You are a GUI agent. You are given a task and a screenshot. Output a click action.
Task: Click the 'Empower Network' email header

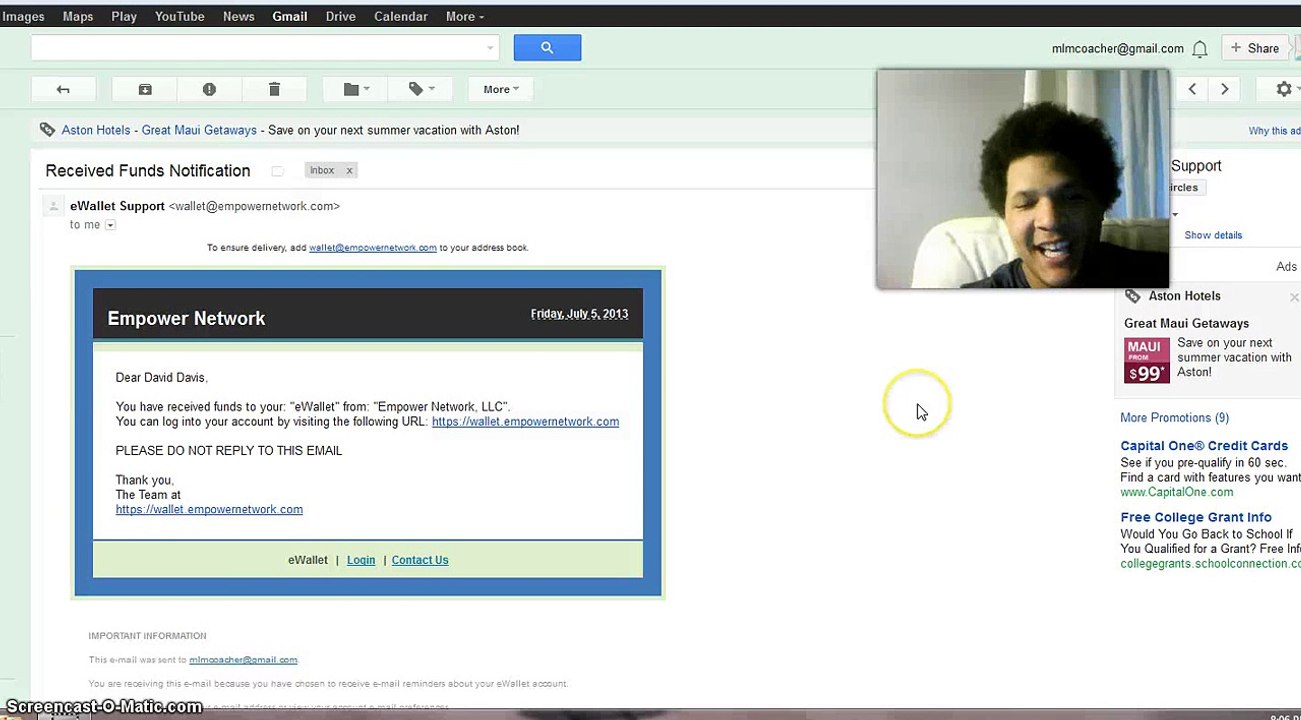[x=186, y=318]
